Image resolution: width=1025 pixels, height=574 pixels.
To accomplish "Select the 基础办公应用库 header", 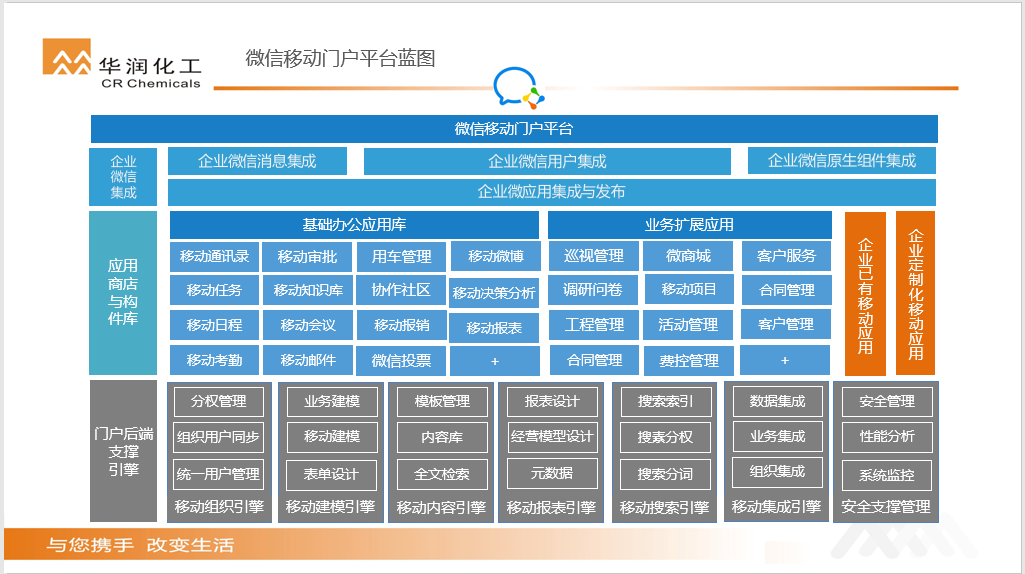I will pyautogui.click(x=354, y=225).
